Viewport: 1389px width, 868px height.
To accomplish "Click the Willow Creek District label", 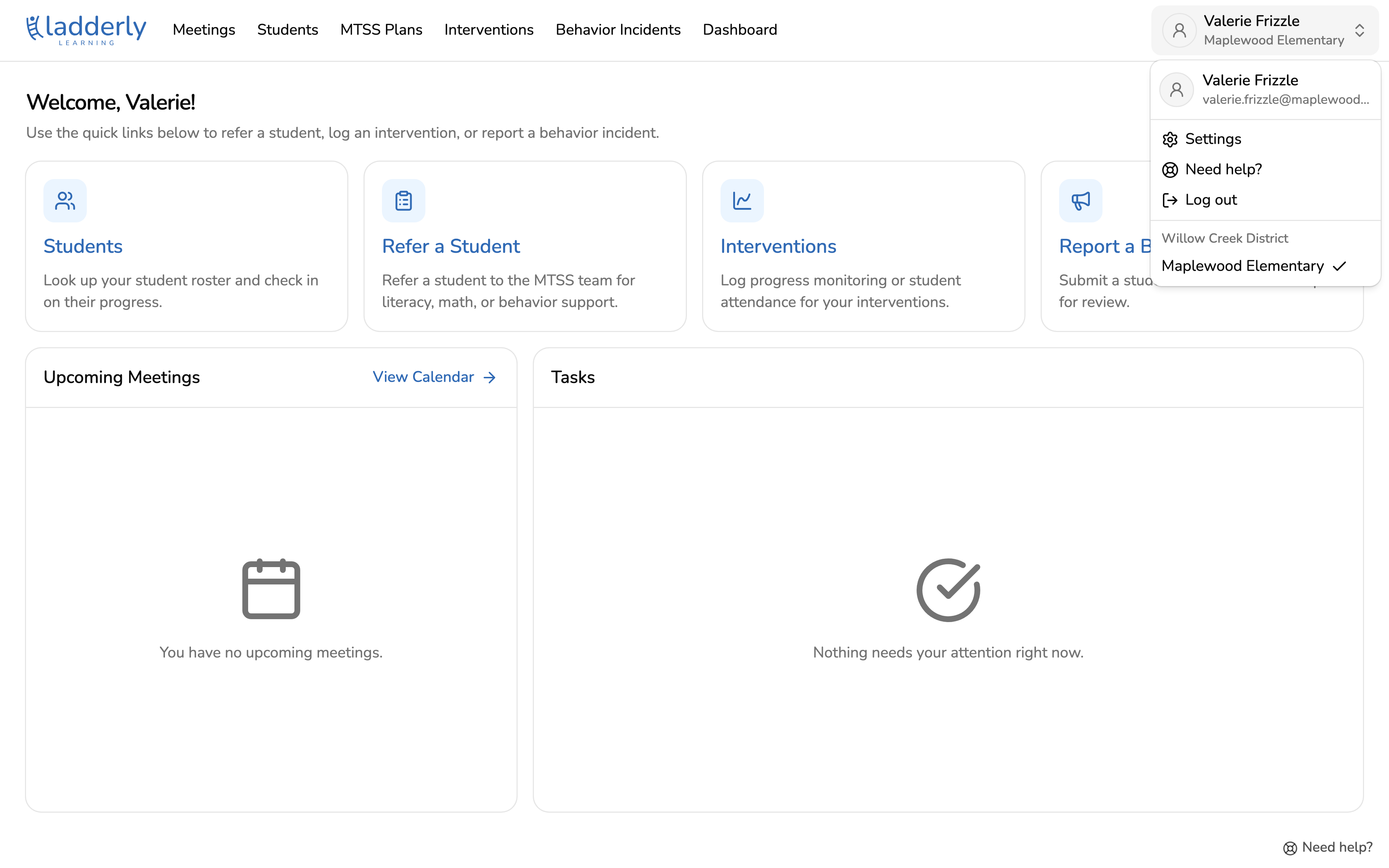I will pos(1225,238).
